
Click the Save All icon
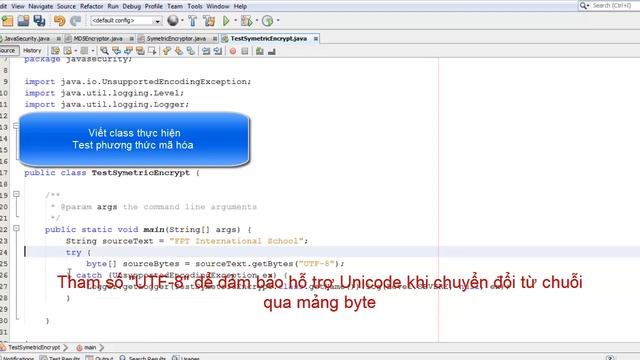point(40,20)
